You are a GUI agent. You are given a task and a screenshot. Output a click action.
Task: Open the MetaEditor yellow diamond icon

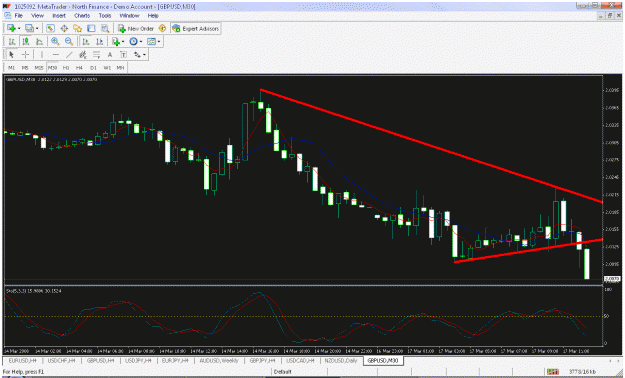tap(162, 28)
